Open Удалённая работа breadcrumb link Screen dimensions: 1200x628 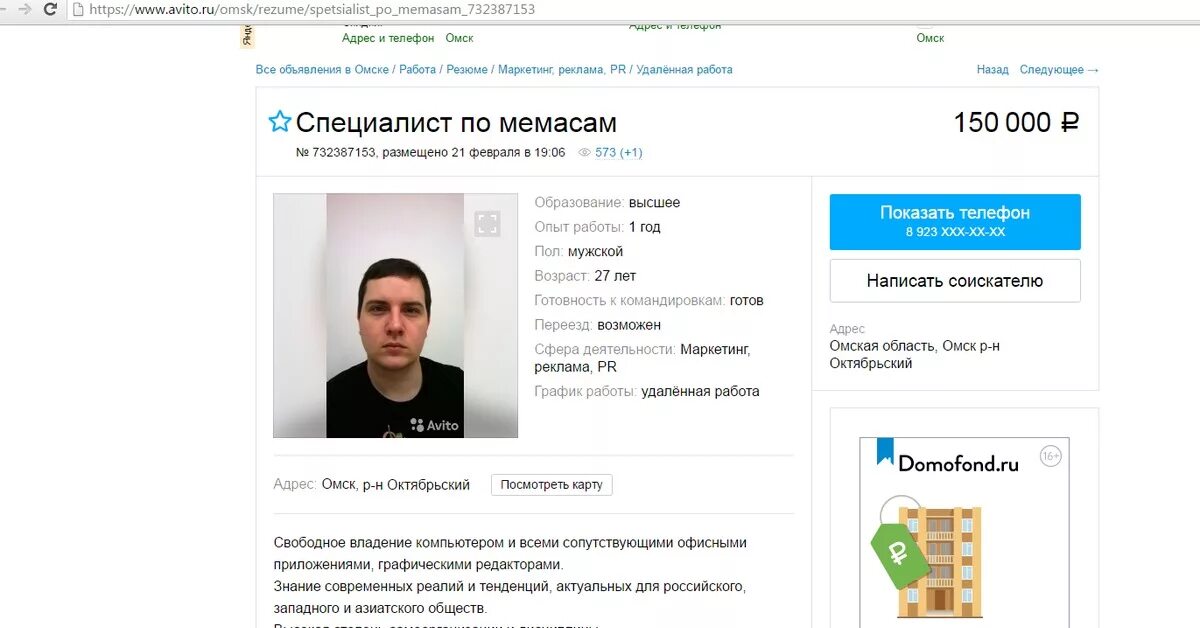[x=684, y=70]
